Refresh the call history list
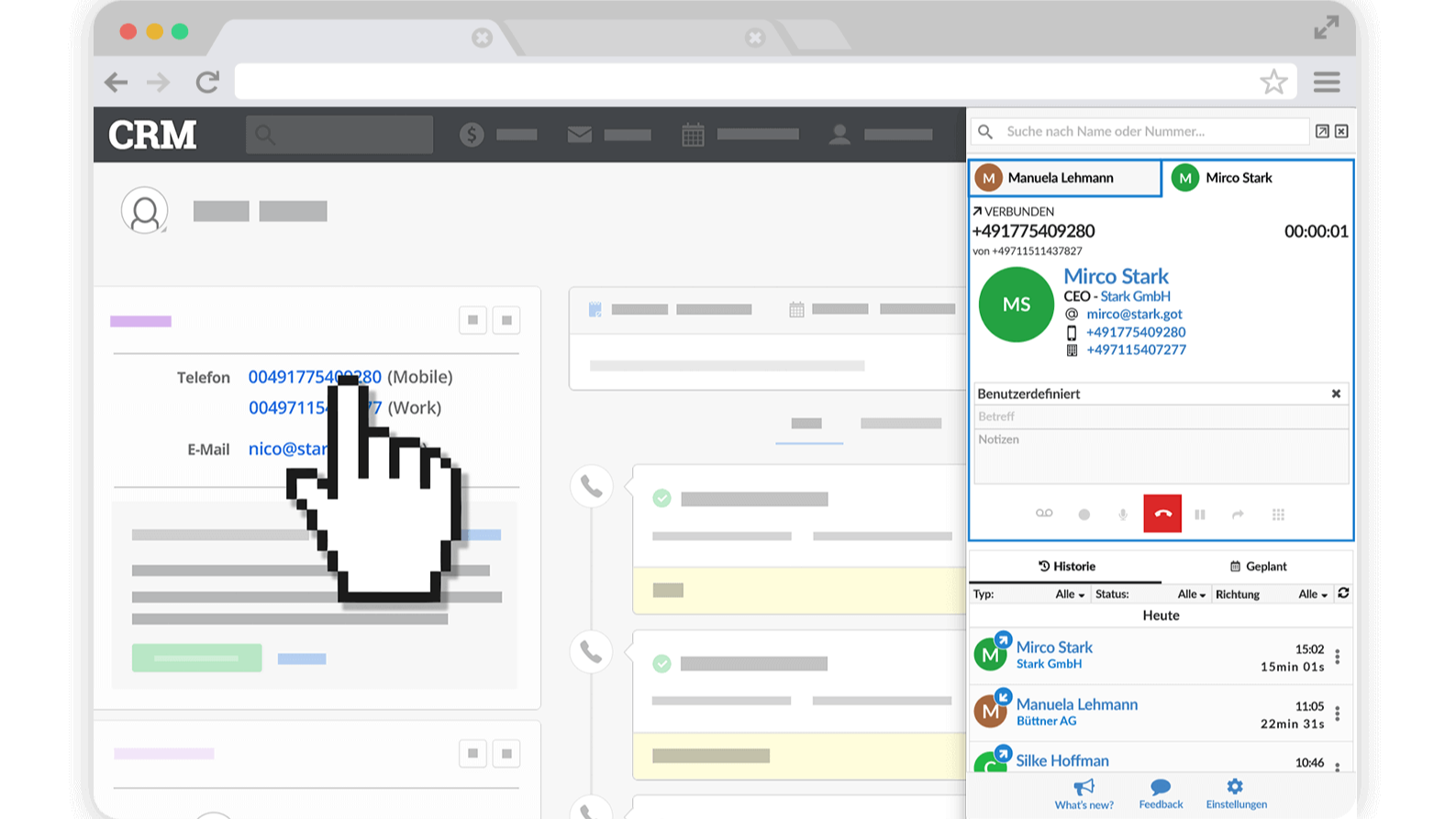 click(1343, 593)
